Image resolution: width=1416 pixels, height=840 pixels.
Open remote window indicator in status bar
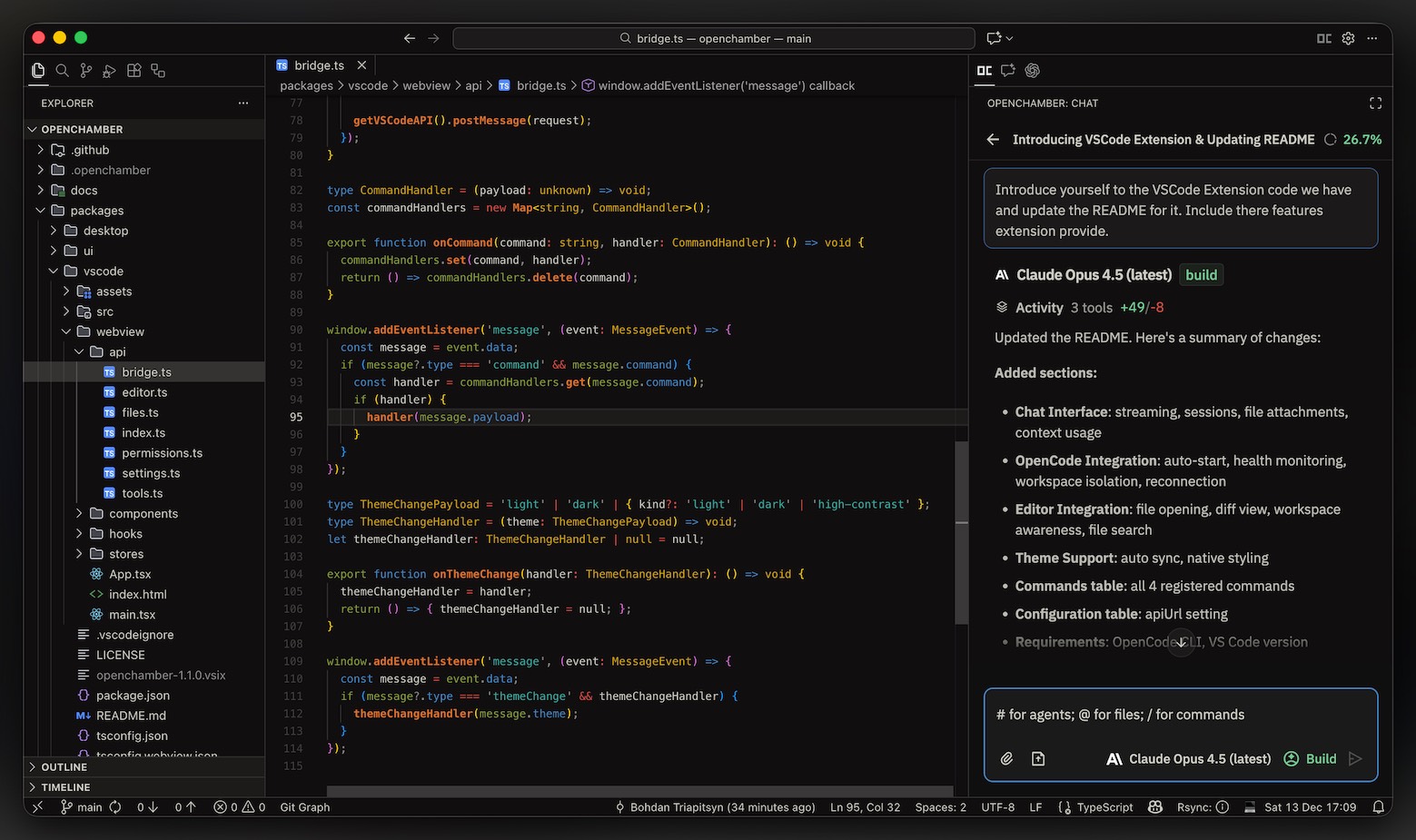pyautogui.click(x=37, y=806)
